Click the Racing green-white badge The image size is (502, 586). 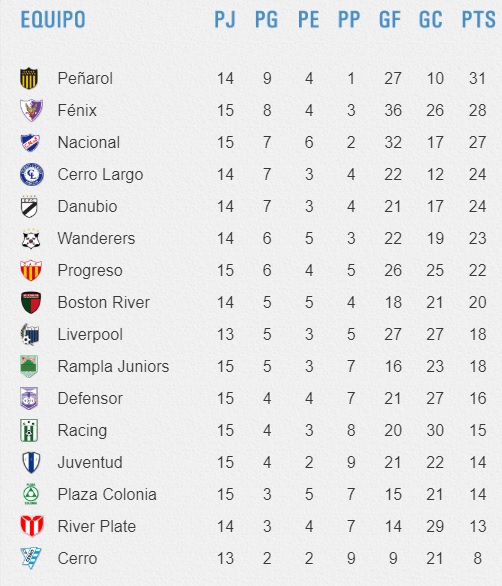[x=29, y=430]
